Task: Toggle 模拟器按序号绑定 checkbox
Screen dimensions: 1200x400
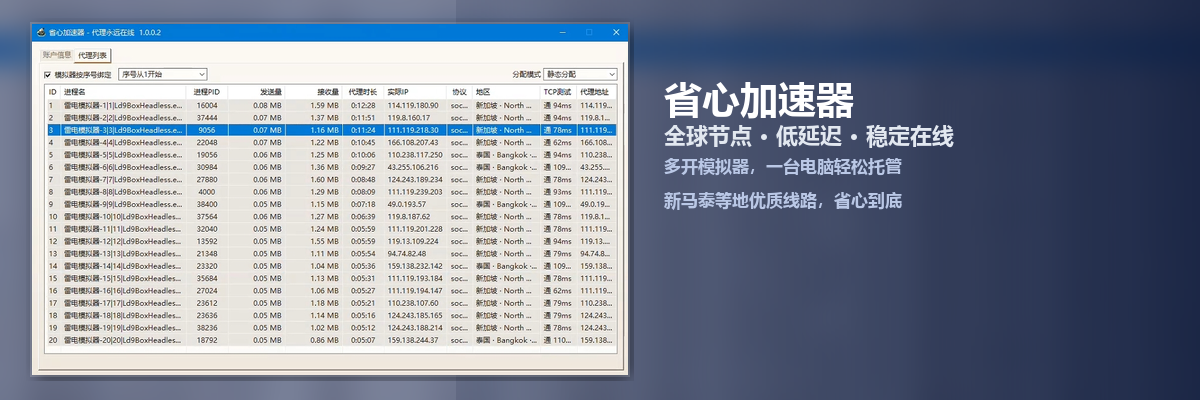Action: coord(47,74)
